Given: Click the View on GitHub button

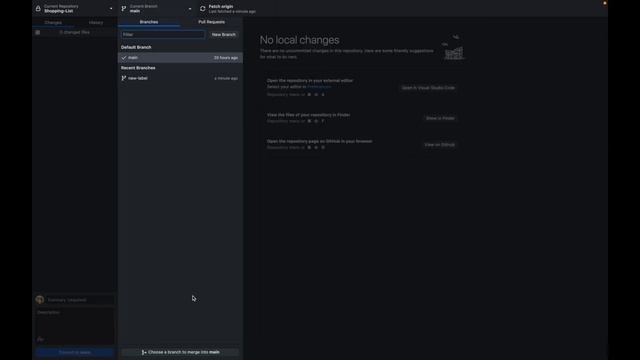Looking at the screenshot, I should pos(439,145).
